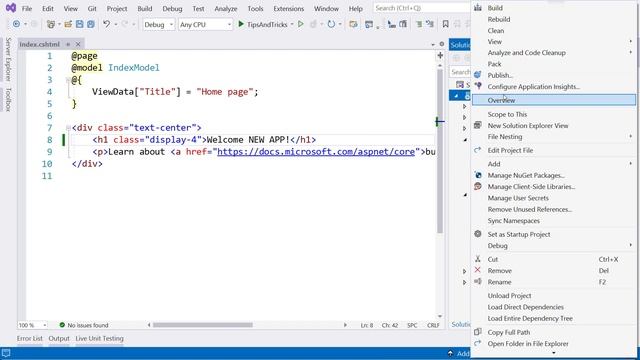Screen dimensions: 640x360
Task: Open the Debug configuration dropdown
Action: point(158,24)
